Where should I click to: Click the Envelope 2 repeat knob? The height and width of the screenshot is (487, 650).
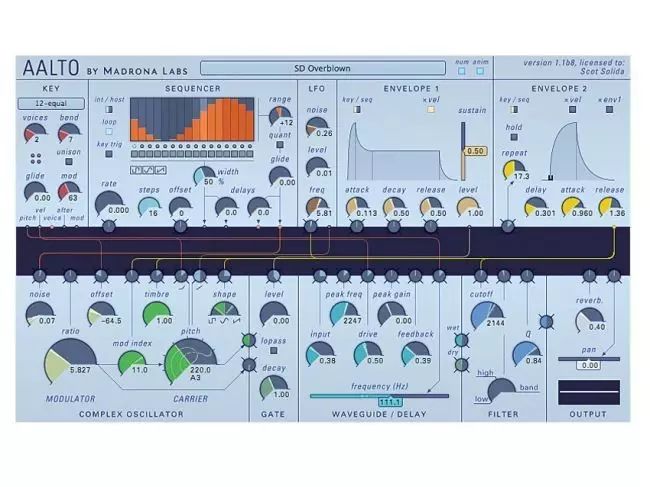(515, 169)
